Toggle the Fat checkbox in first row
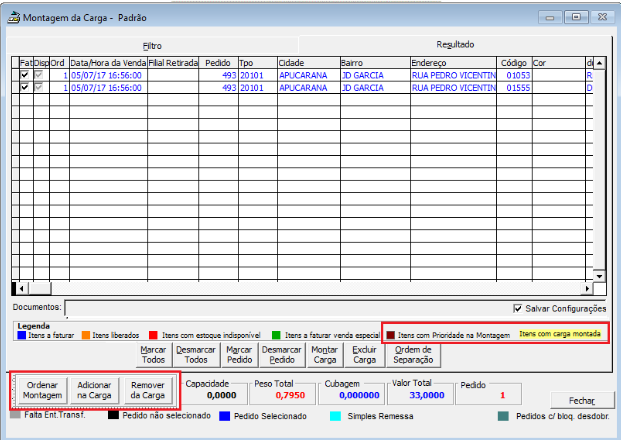Screen dimensions: 621x440 (25, 75)
